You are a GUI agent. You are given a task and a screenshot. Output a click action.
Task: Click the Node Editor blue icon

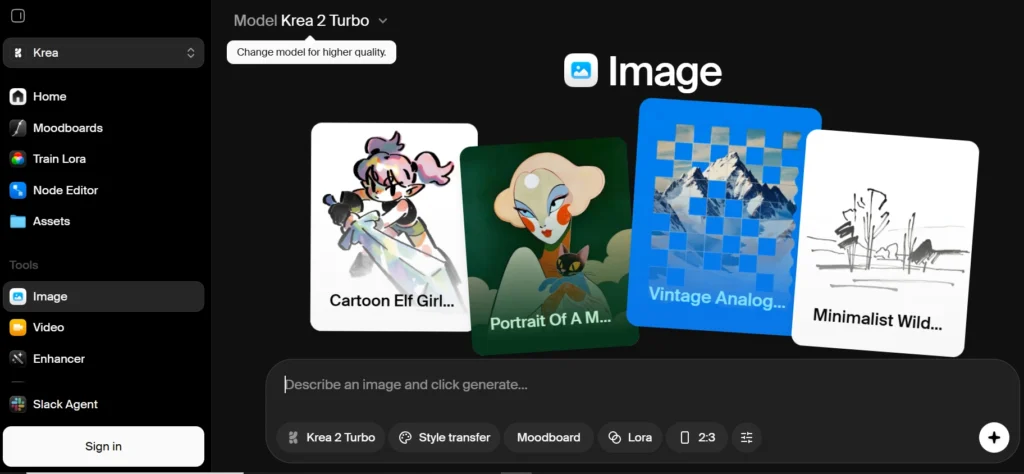click(18, 190)
